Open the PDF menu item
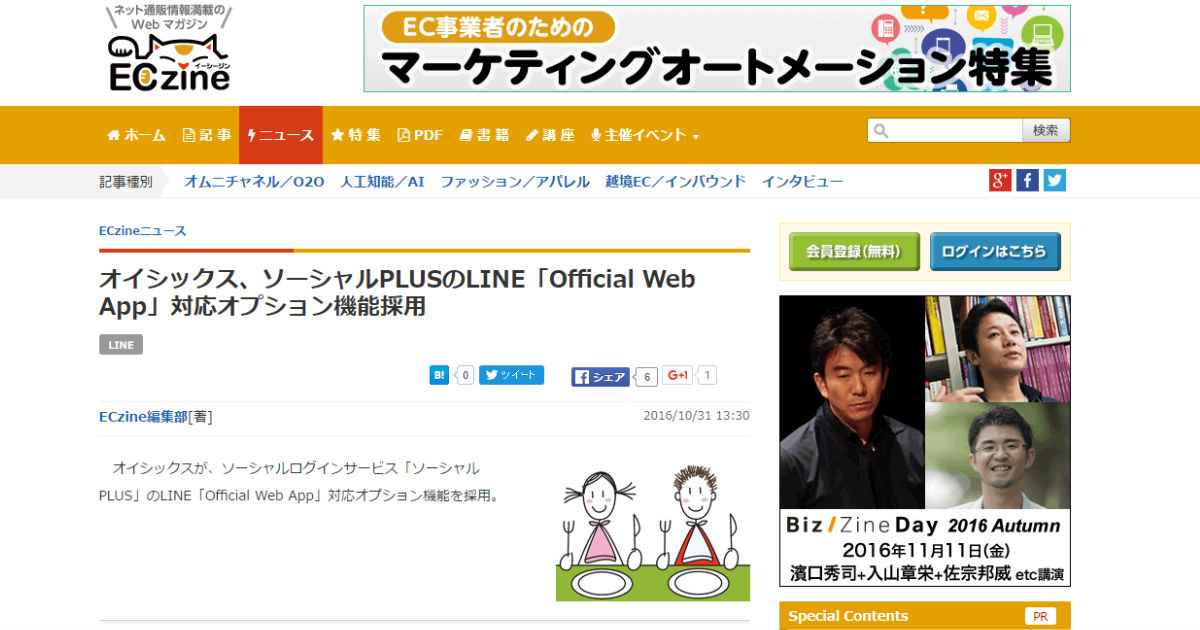 coord(420,135)
